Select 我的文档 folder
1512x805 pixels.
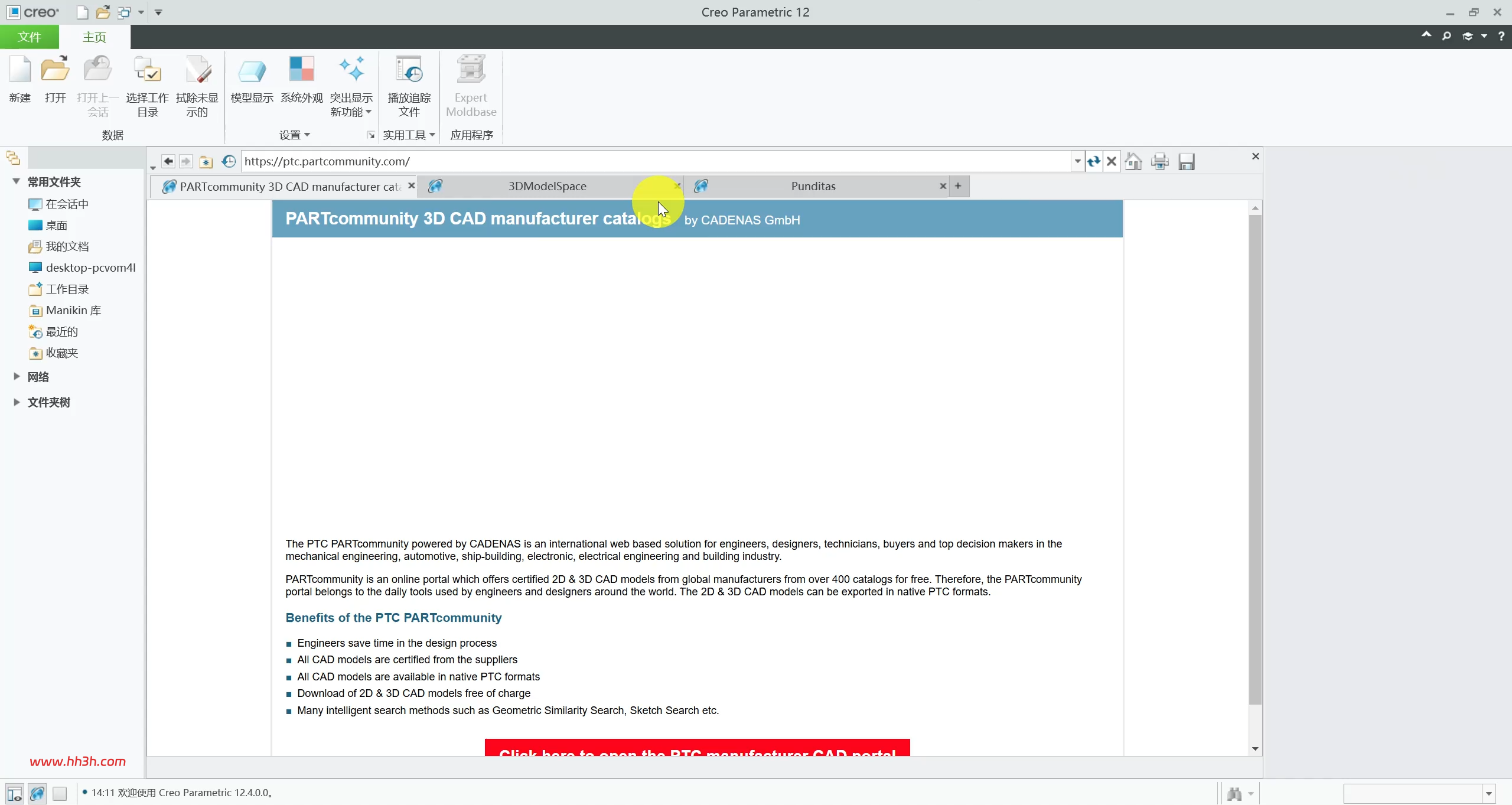(58, 246)
